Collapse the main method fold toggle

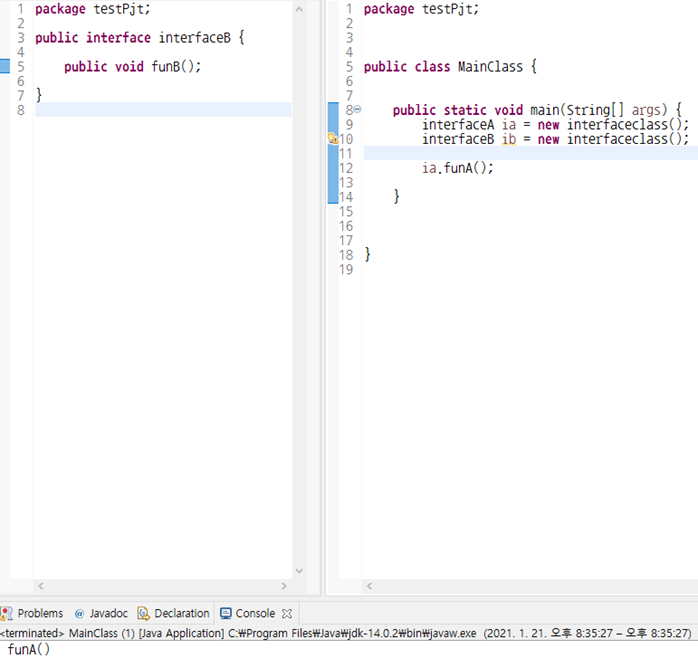[x=357, y=109]
